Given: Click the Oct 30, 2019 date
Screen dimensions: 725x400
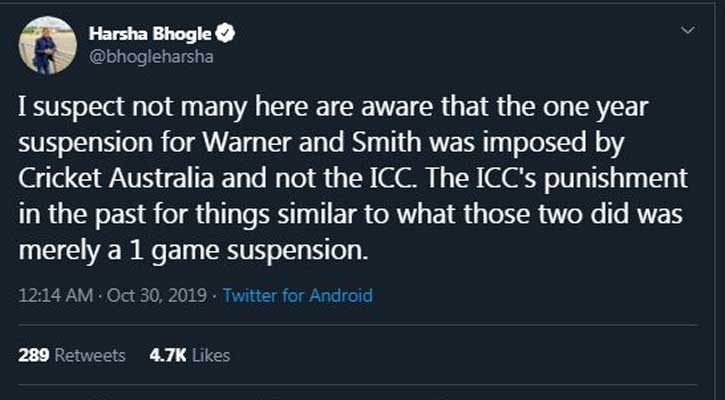Looking at the screenshot, I should tap(160, 295).
